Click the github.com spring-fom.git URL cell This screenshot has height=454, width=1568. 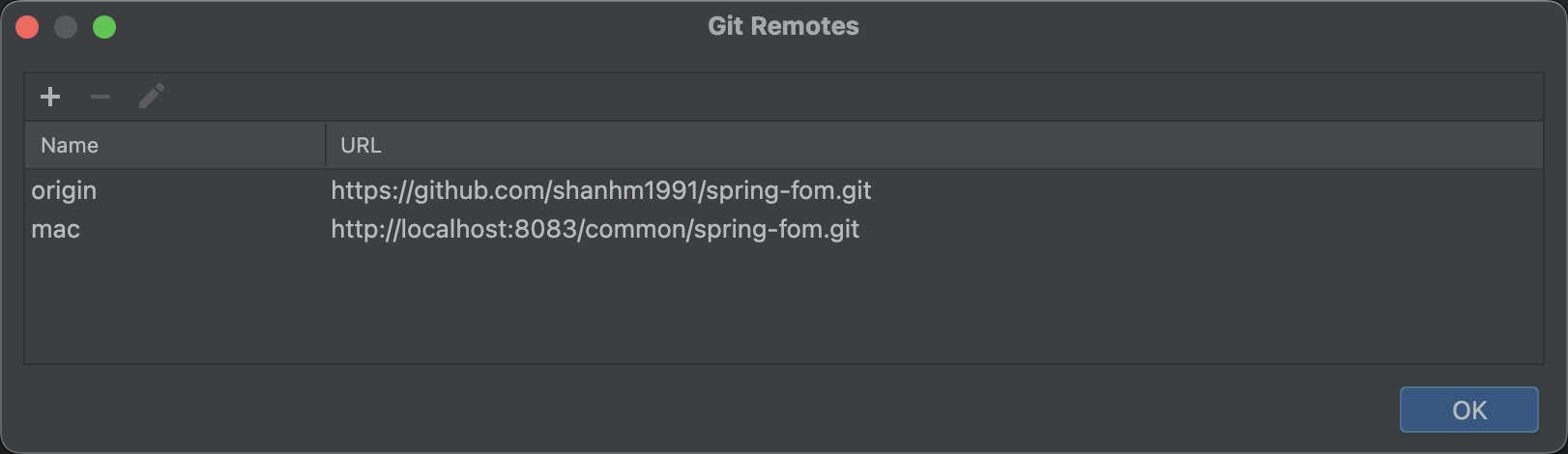[x=600, y=190]
